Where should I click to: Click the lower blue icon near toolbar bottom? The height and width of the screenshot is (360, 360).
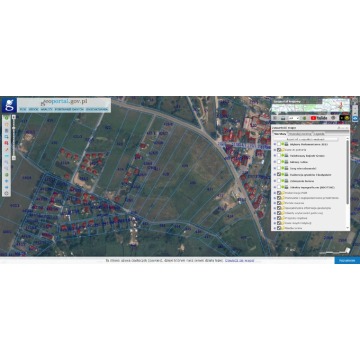[7, 187]
